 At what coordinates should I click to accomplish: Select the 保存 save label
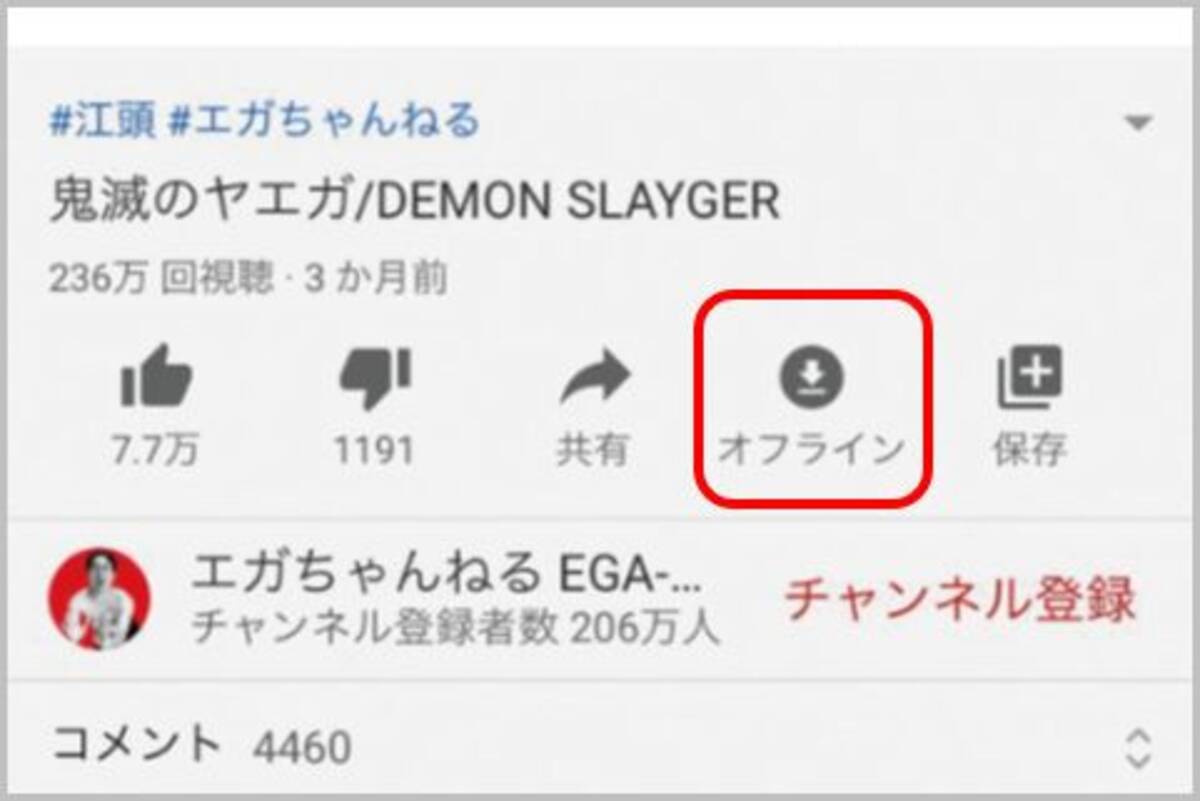[x=1030, y=450]
